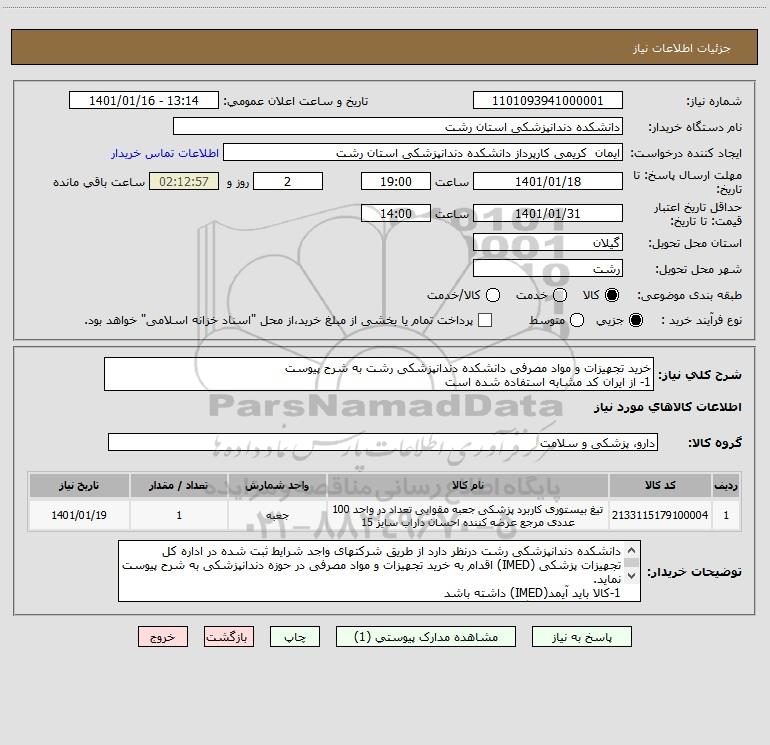This screenshot has height=745, width=770.
Task: Click the validity time field 14:00
Action: coord(396,213)
